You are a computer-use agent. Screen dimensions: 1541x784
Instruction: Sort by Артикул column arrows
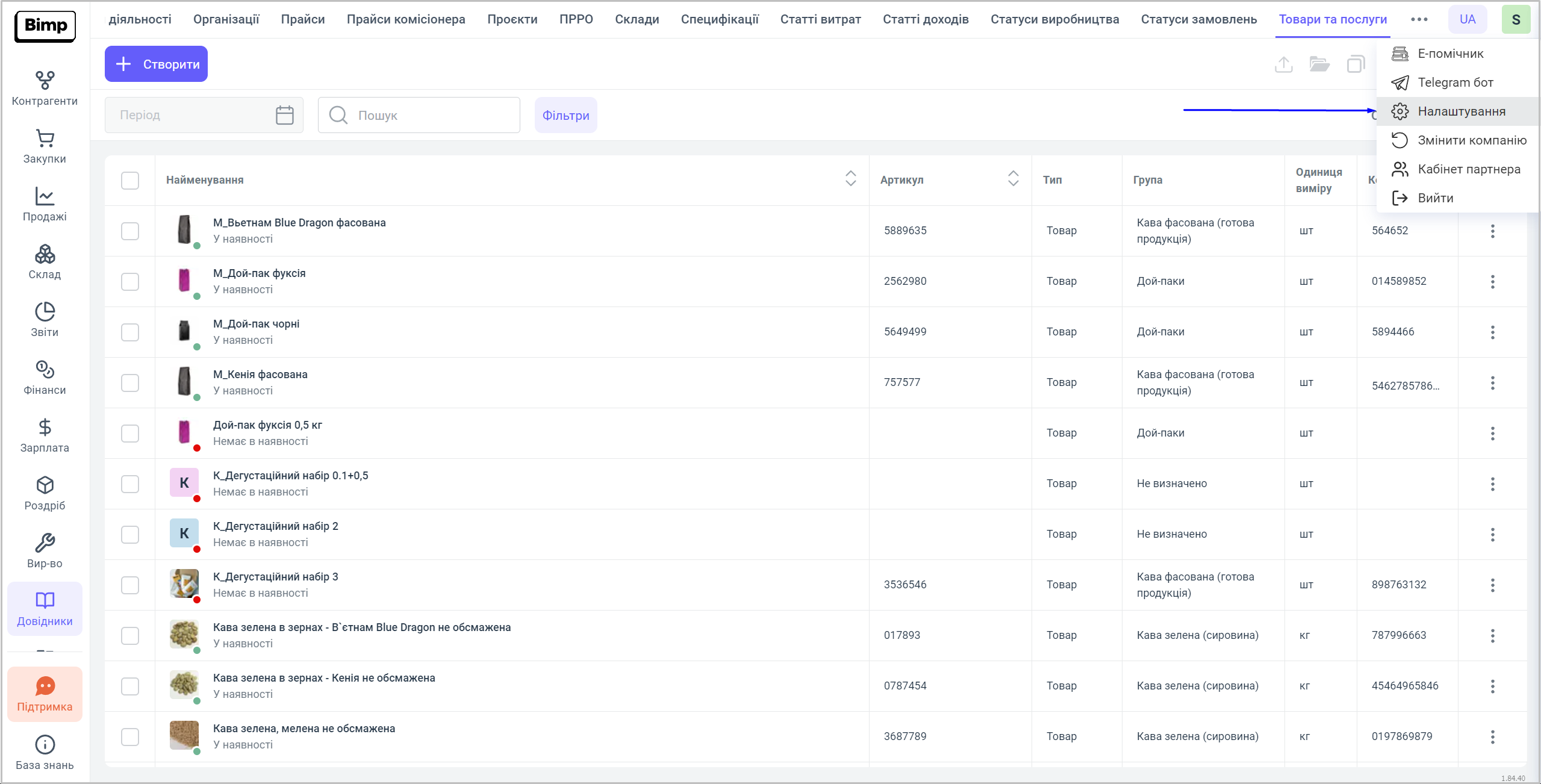(1013, 178)
